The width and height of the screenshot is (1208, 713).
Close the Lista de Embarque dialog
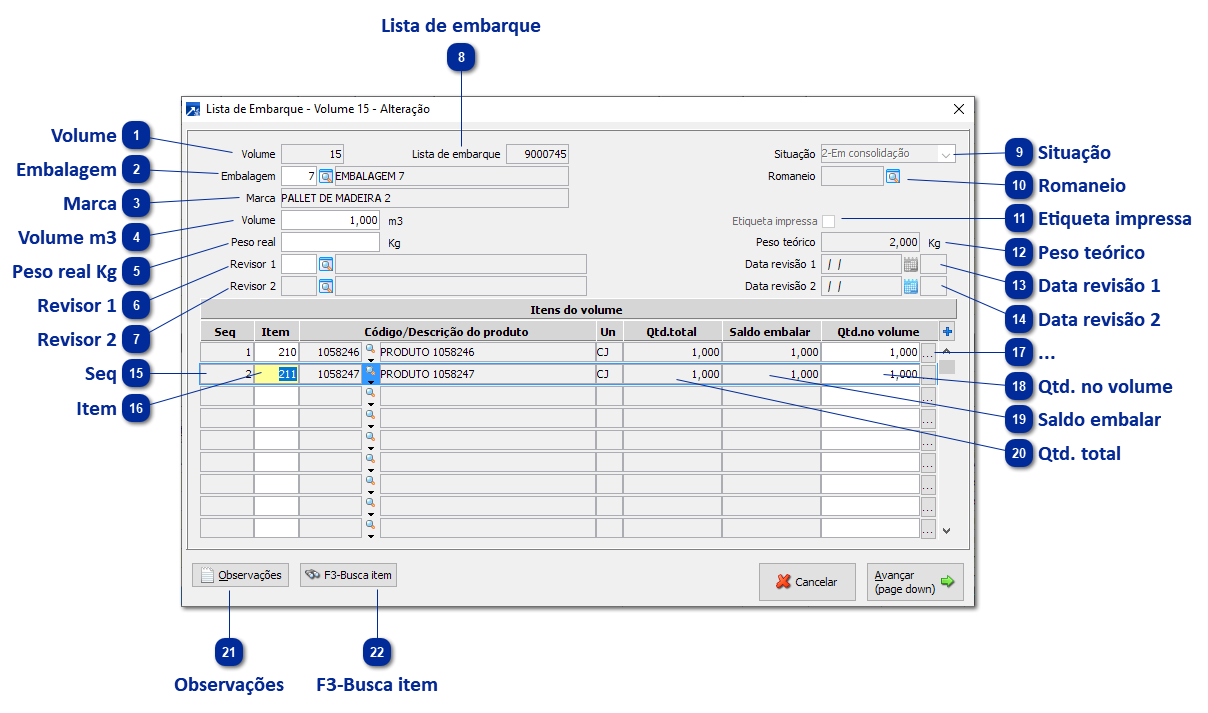pyautogui.click(x=959, y=109)
